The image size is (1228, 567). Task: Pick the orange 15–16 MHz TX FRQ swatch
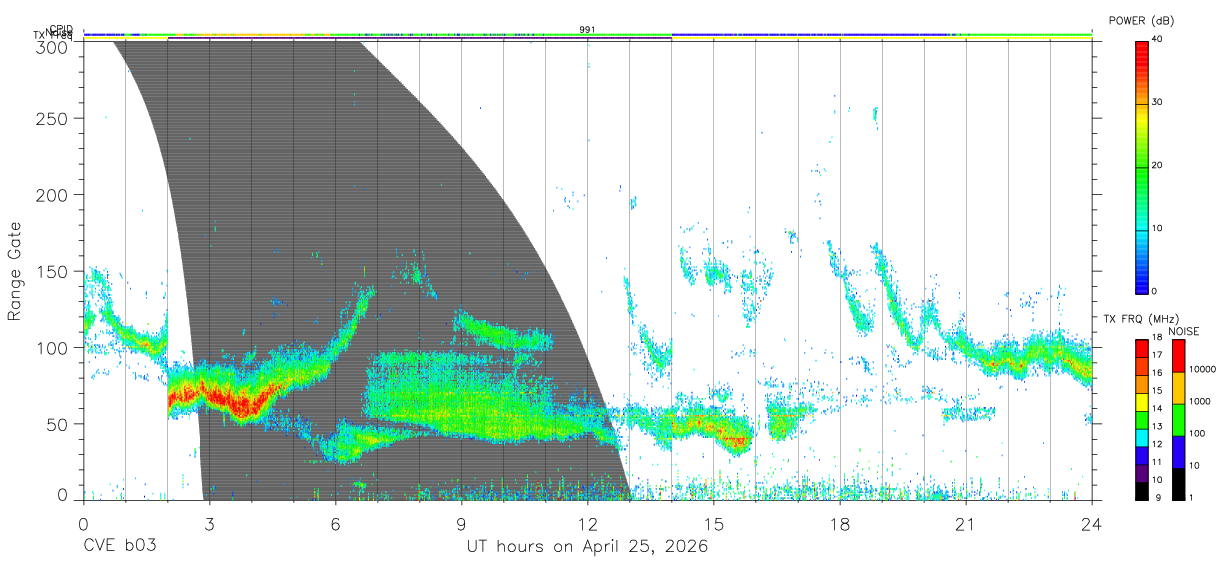tap(1141, 384)
